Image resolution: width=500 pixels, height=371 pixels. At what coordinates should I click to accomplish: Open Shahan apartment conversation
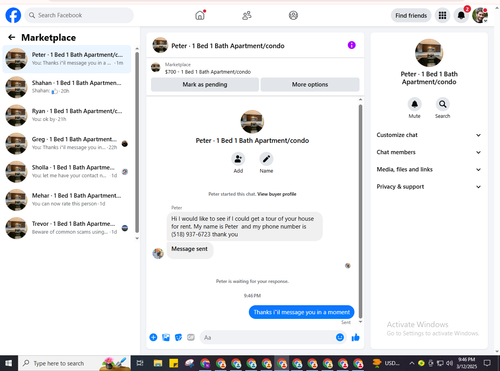coord(67,87)
